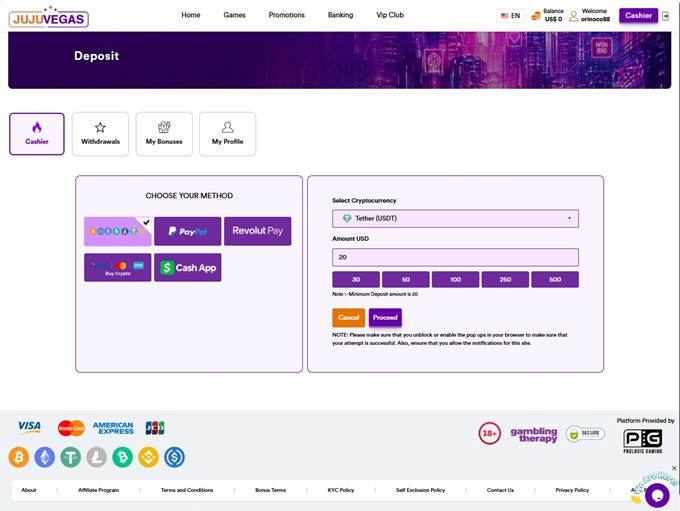Select the cryptocurrency coins payment method
Screen dimensions: 680x511
[118, 231]
